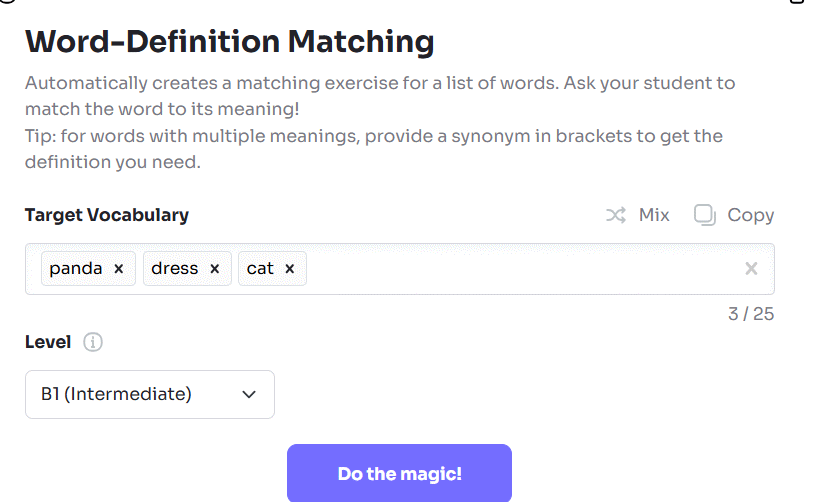Remove the panda word tag
Image resolution: width=819 pixels, height=502 pixels.
(x=118, y=269)
